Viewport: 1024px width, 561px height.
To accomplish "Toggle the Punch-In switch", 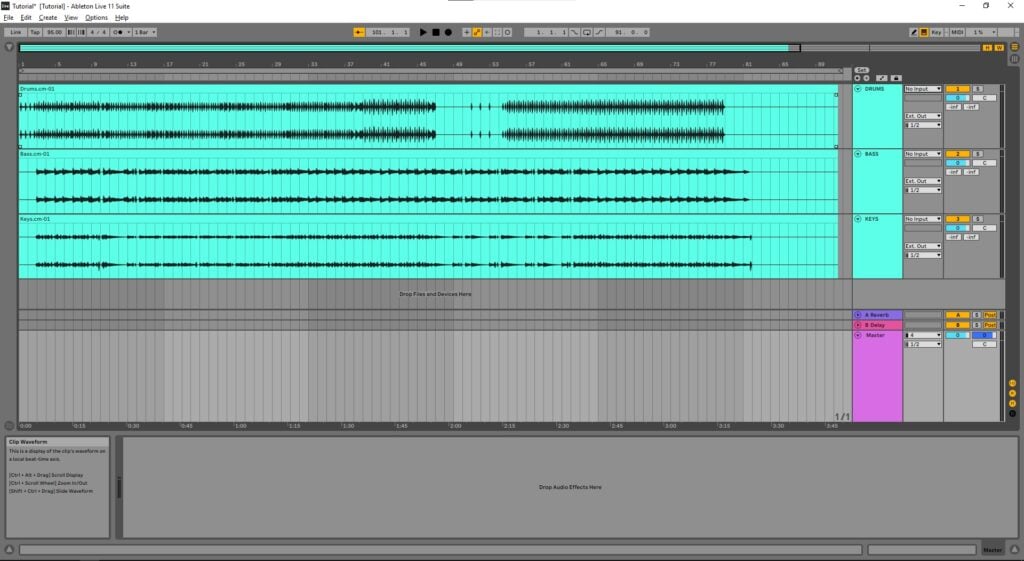I will click(x=574, y=32).
